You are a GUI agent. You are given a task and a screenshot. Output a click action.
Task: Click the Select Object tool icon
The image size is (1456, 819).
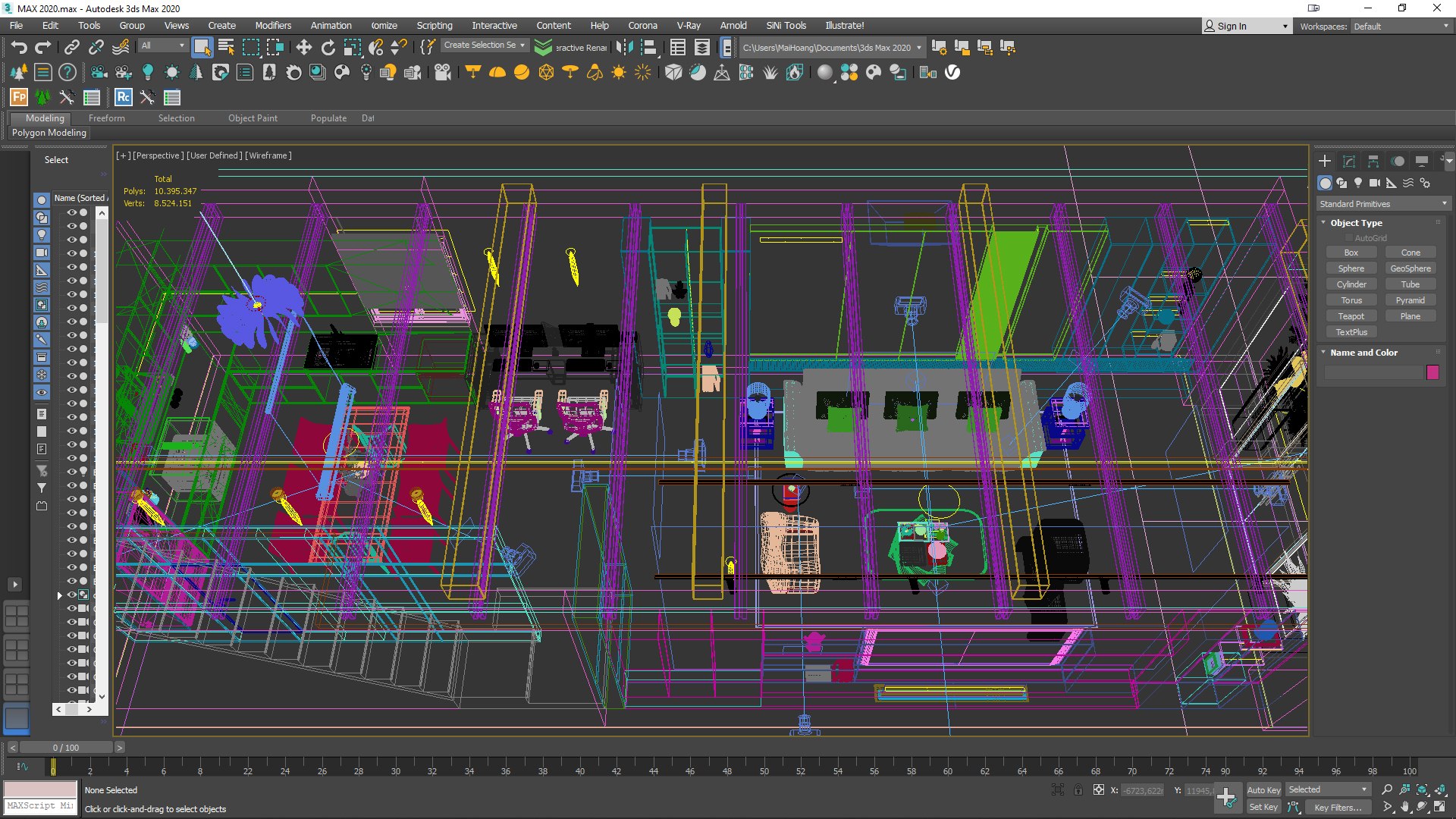click(202, 47)
